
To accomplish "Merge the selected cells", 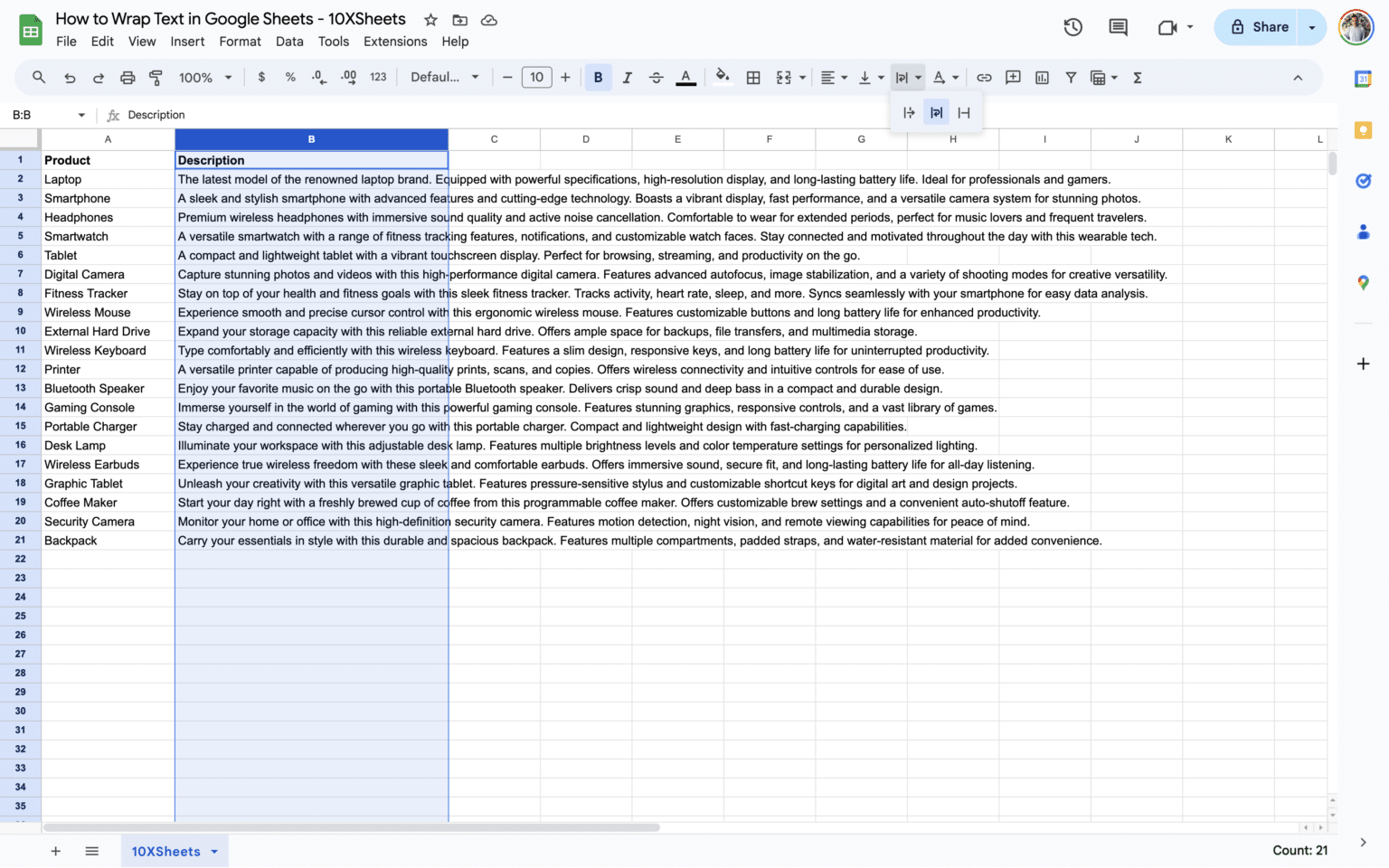I will [783, 77].
